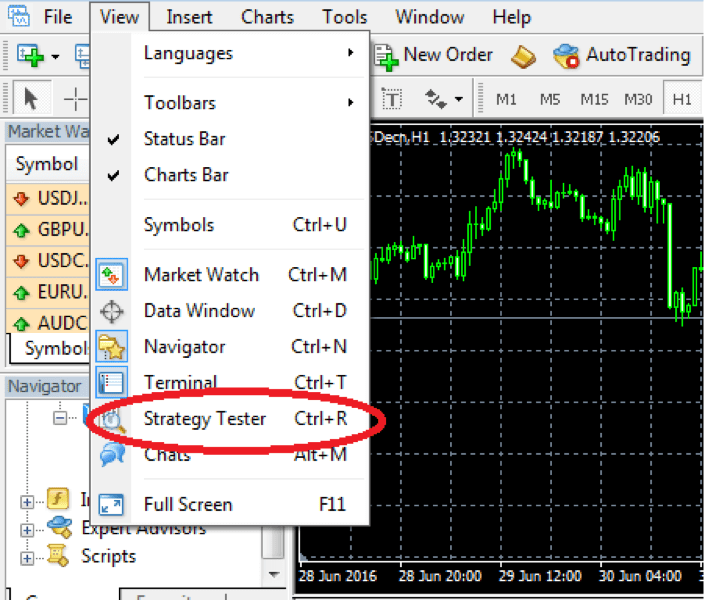Select the AUDC symbol row

click(x=48, y=322)
